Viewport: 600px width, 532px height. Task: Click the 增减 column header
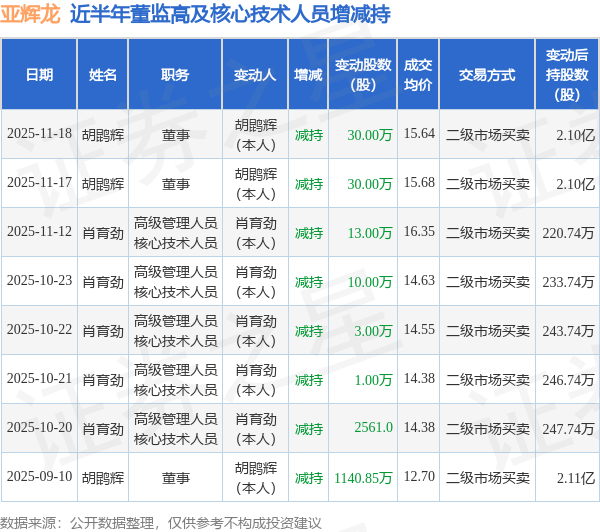coord(308,75)
